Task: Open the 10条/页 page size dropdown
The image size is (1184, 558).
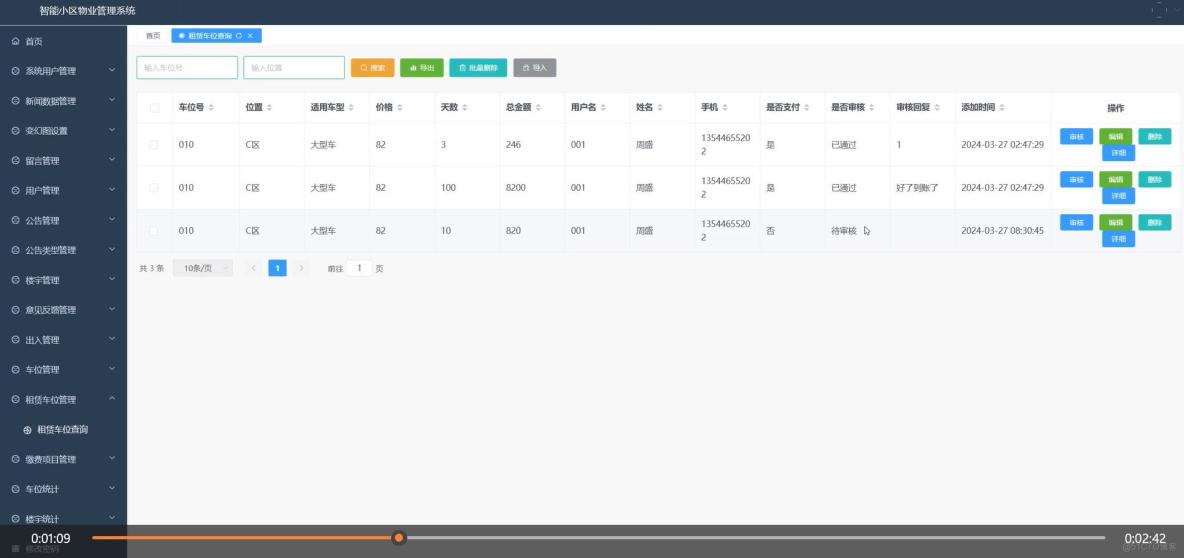Action: click(x=203, y=268)
